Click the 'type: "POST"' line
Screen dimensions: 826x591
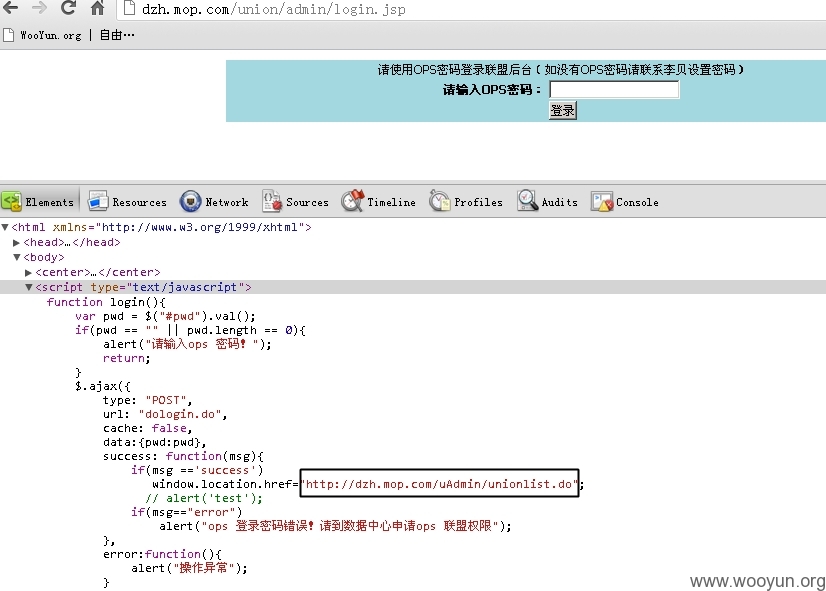(148, 400)
